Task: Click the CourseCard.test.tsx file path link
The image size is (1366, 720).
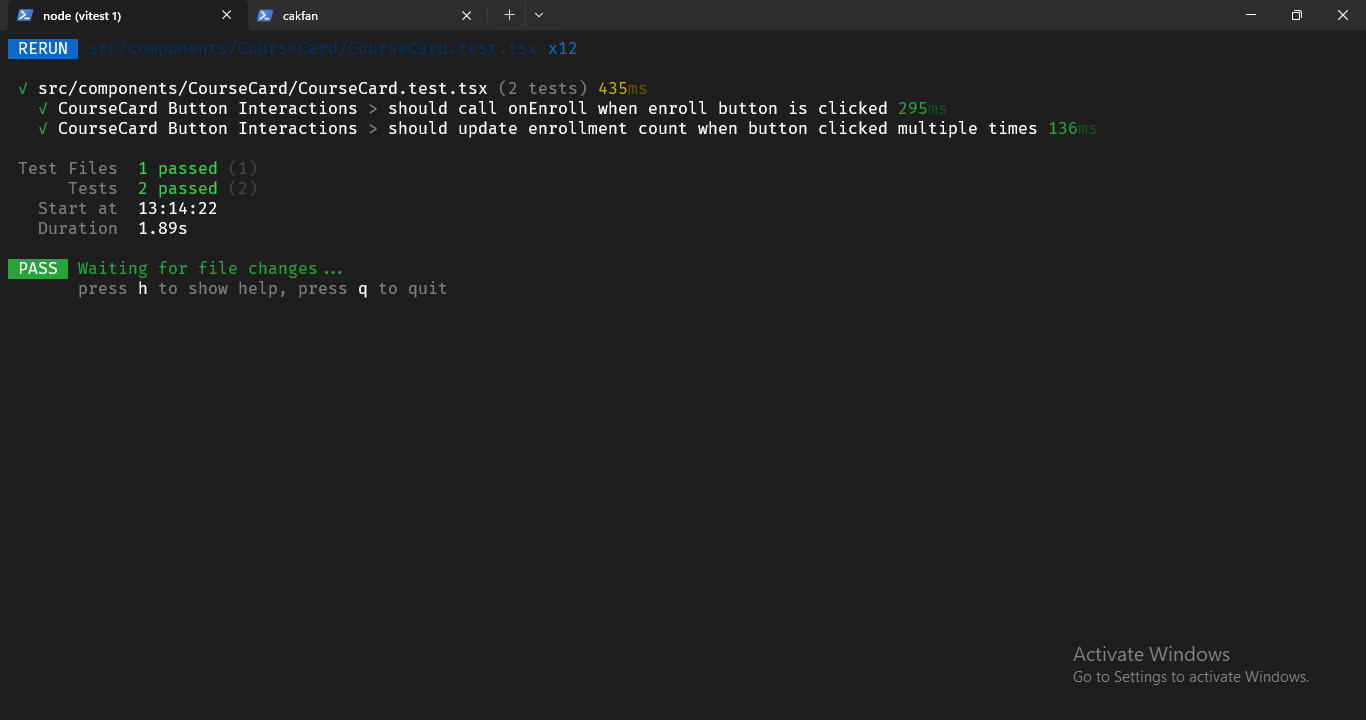Action: [313, 48]
